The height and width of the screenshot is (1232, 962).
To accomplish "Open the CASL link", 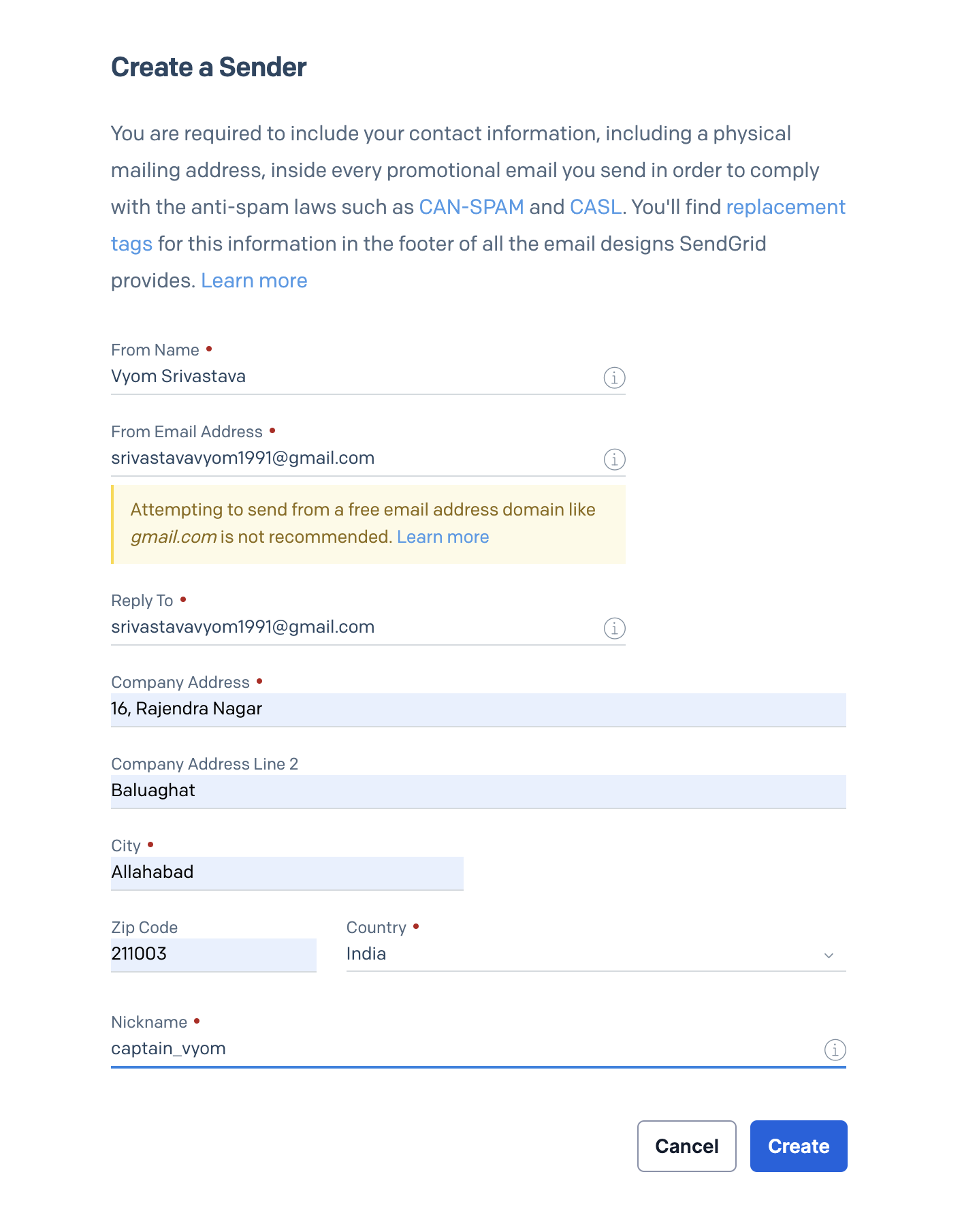I will (x=595, y=207).
